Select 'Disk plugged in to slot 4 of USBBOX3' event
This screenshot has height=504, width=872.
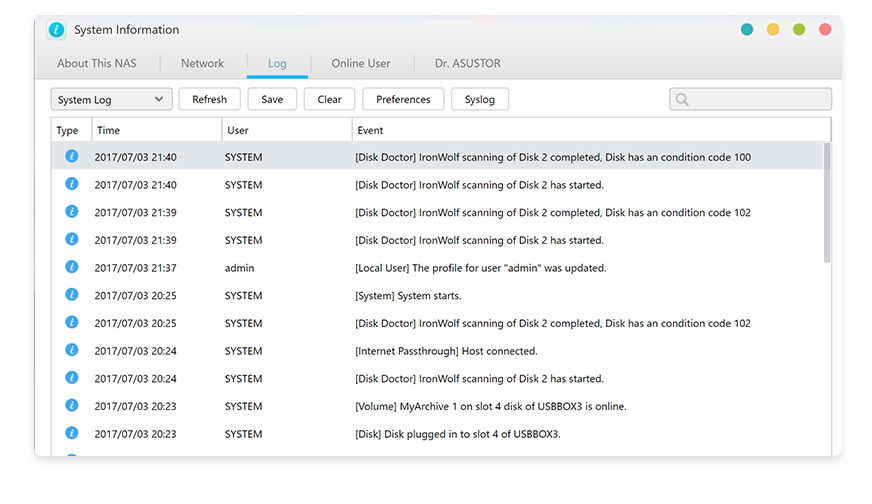point(458,434)
